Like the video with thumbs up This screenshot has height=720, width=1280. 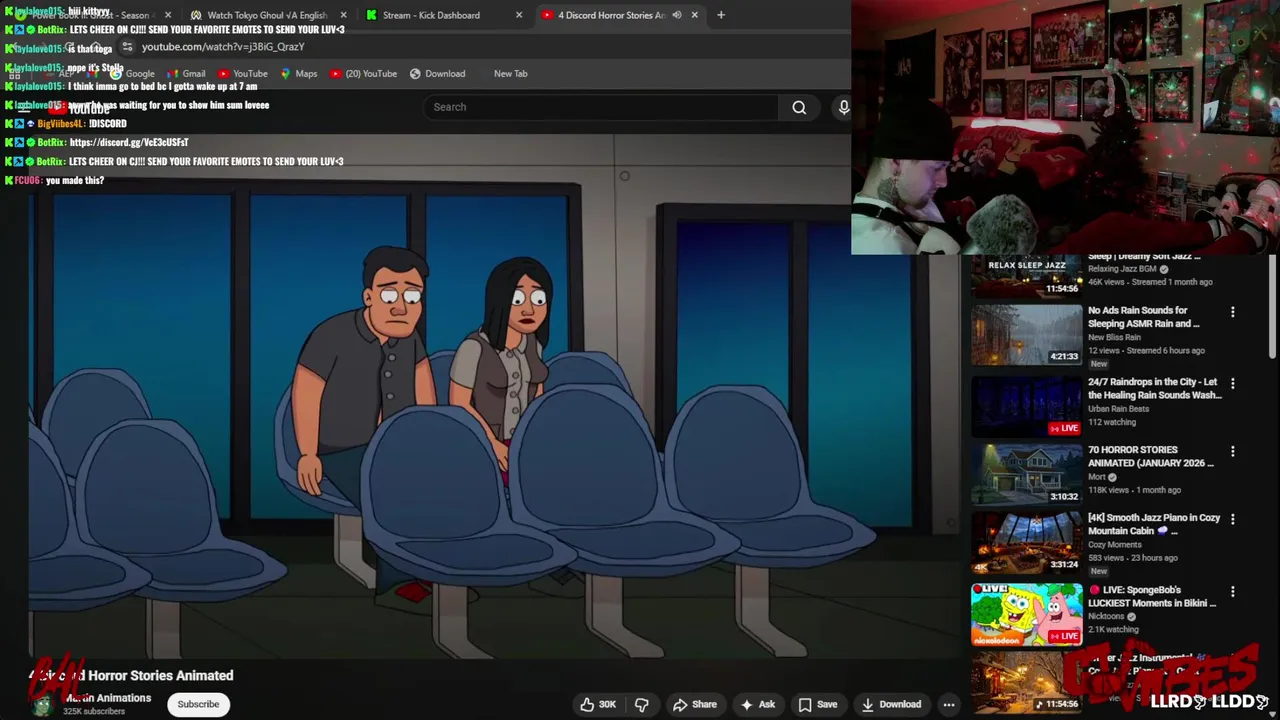tap(597, 704)
